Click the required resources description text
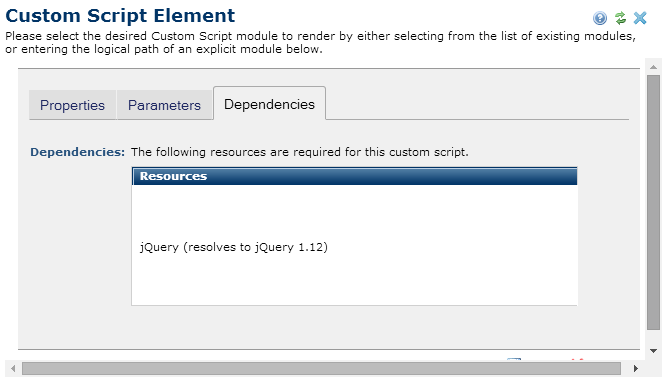 299,152
